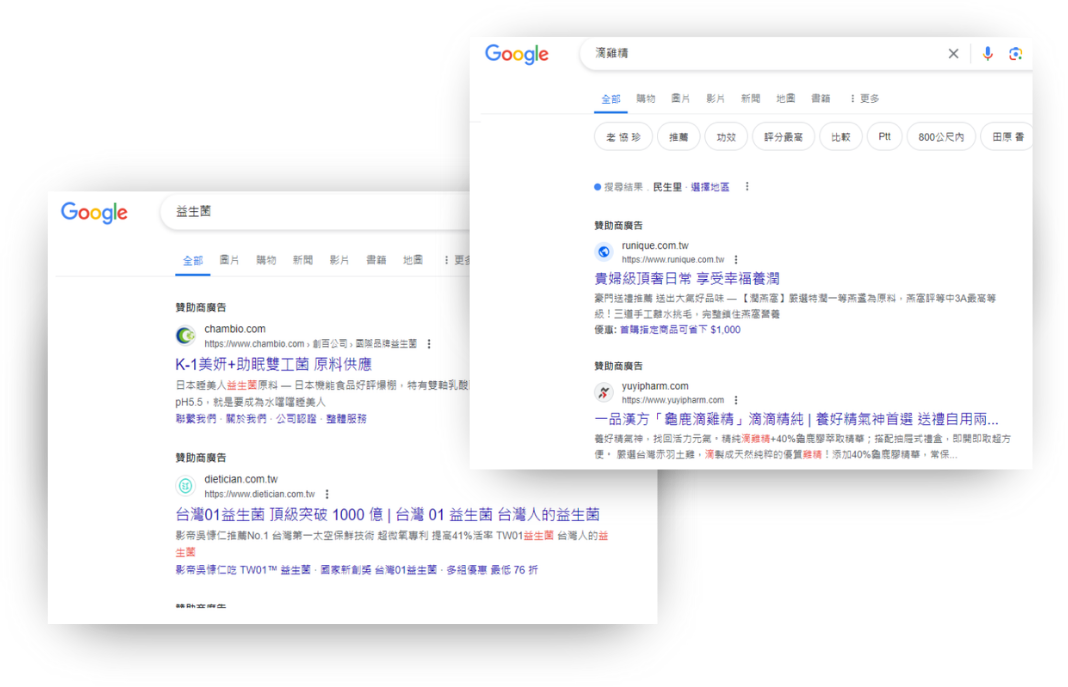Image resolution: width=1068 pixels, height=687 pixels.
Task: Start voice search via microphone icon
Action: pos(987,54)
